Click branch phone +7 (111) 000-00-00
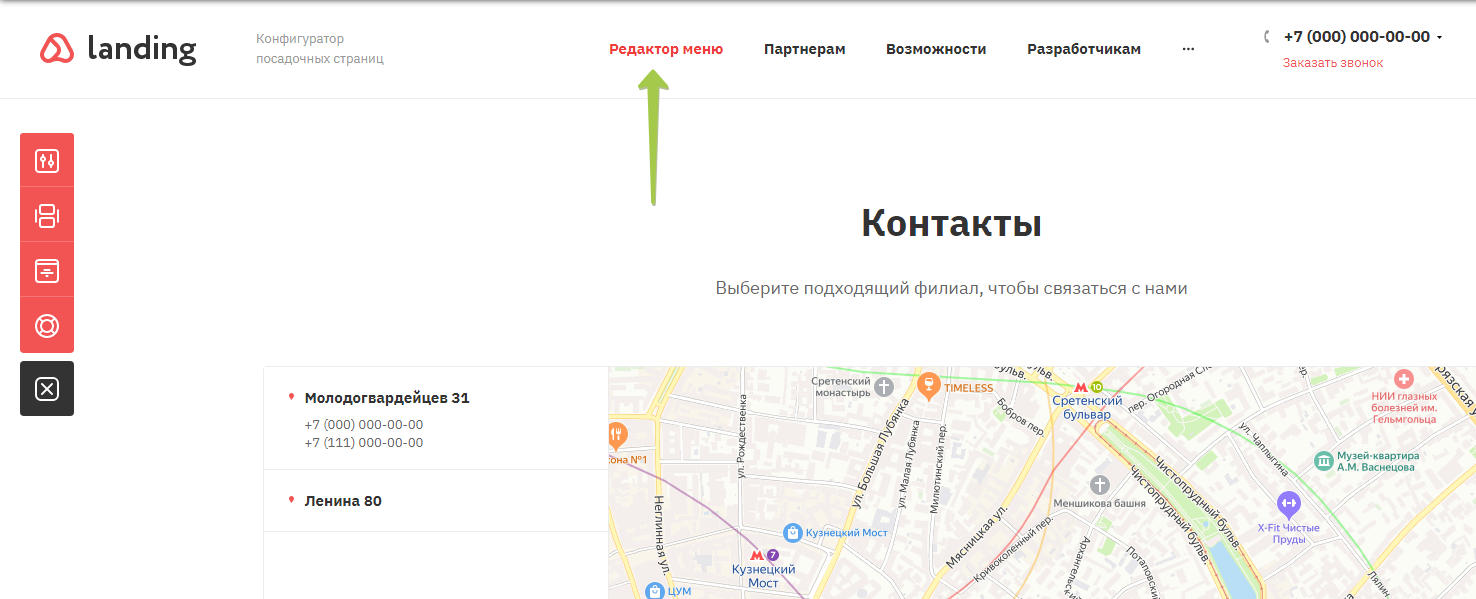This screenshot has width=1476, height=599. 364,443
